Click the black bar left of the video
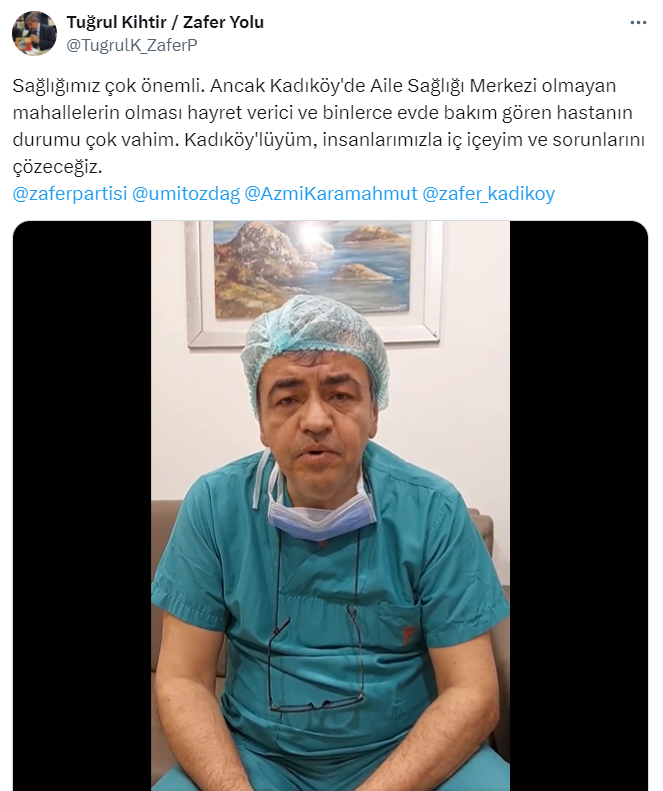 pos(82,505)
